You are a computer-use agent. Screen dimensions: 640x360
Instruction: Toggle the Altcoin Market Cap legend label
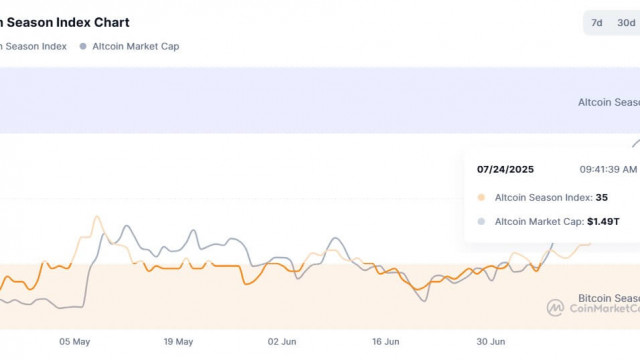(x=136, y=47)
